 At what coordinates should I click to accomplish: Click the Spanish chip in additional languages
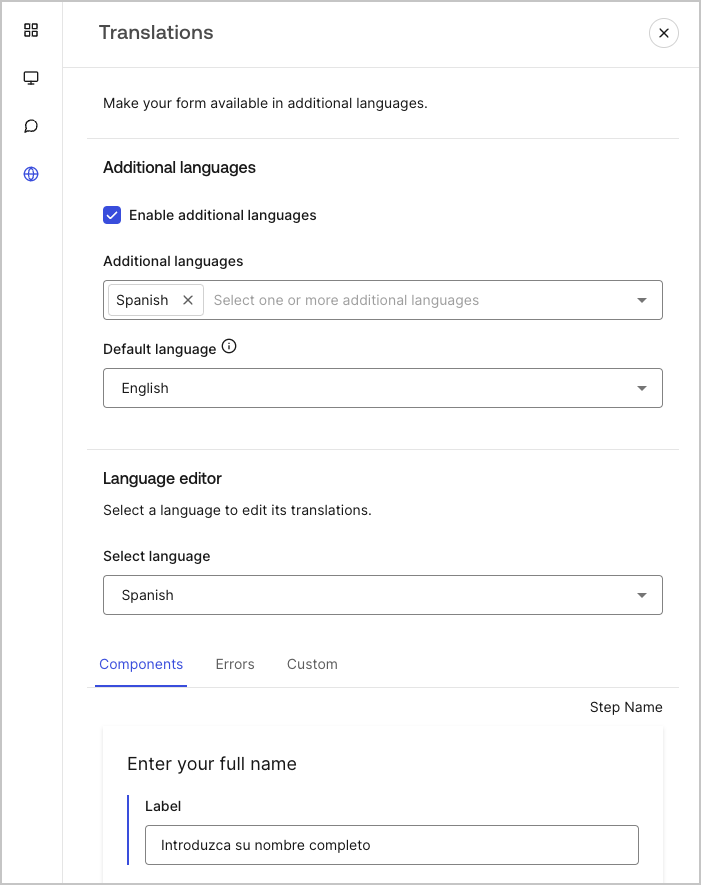click(146, 299)
